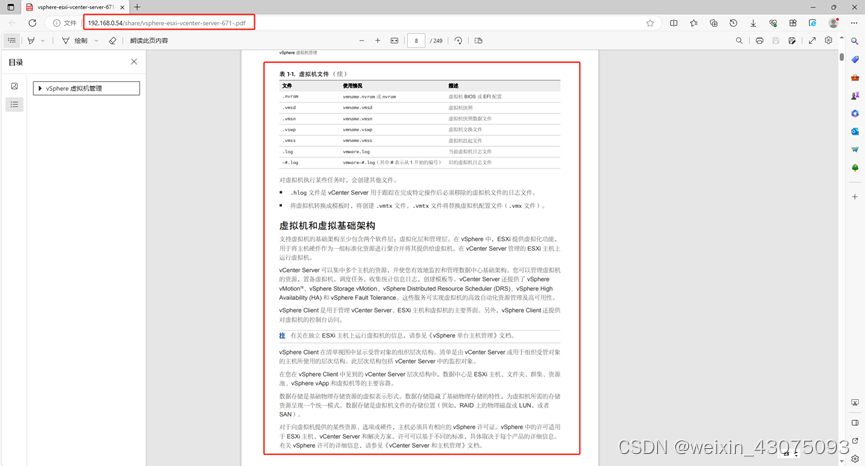This screenshot has width=865, height=466.
Task: Open the user profile avatar
Action: pos(834,23)
